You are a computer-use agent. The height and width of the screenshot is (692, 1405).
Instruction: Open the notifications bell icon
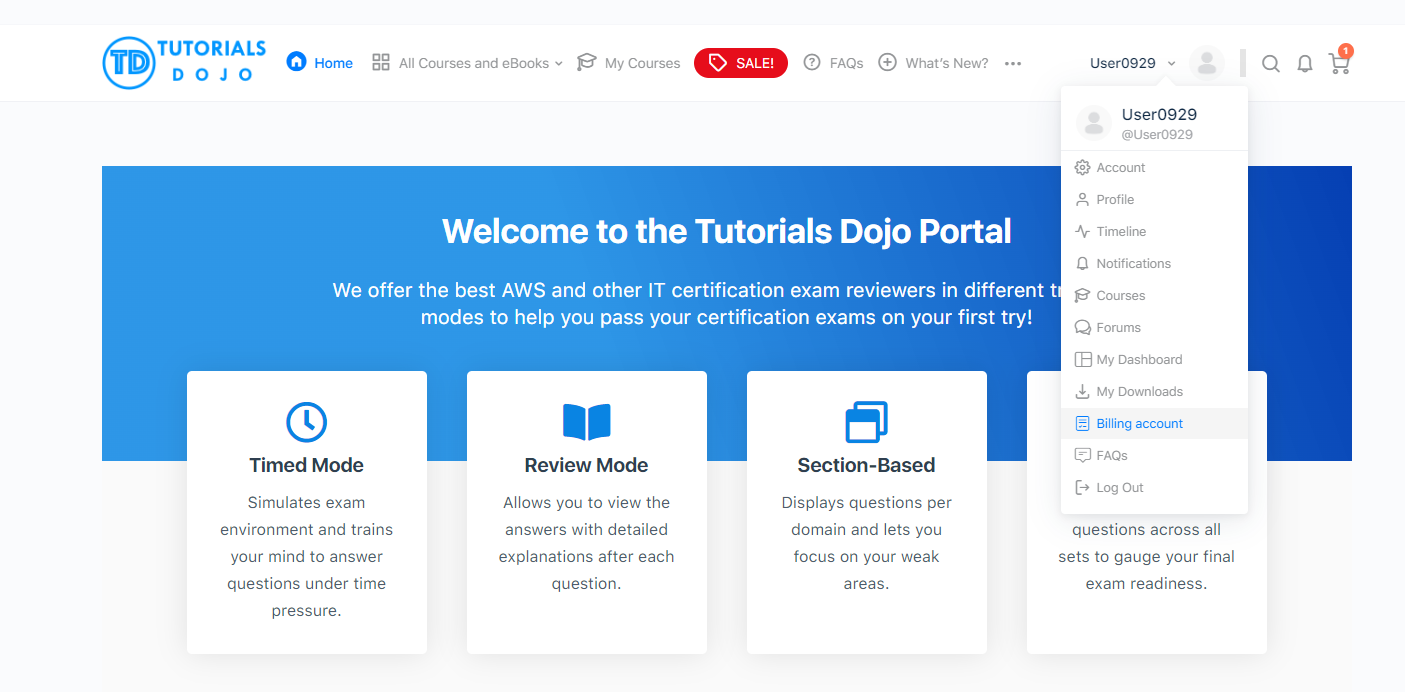[1305, 64]
